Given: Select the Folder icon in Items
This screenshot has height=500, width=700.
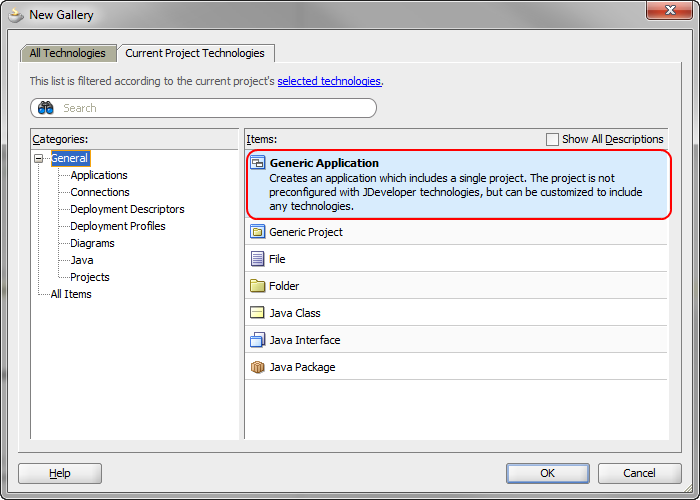Looking at the screenshot, I should point(258,286).
